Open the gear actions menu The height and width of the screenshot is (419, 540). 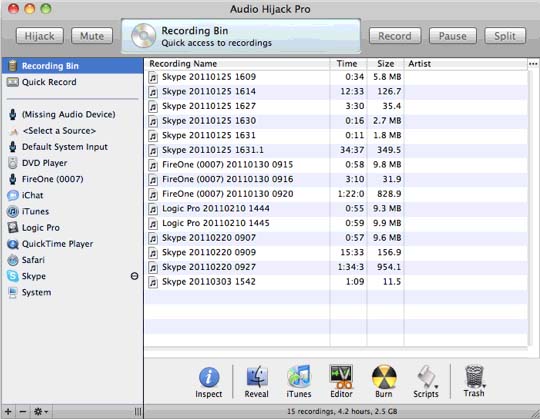[41, 411]
